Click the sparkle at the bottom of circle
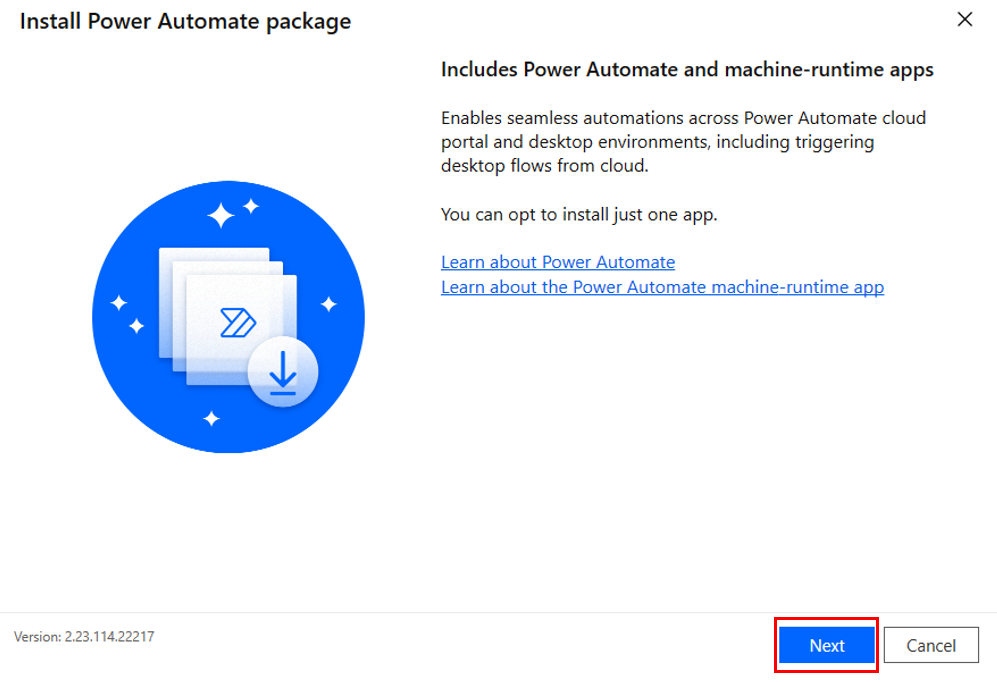The height and width of the screenshot is (682, 997). pyautogui.click(x=211, y=418)
